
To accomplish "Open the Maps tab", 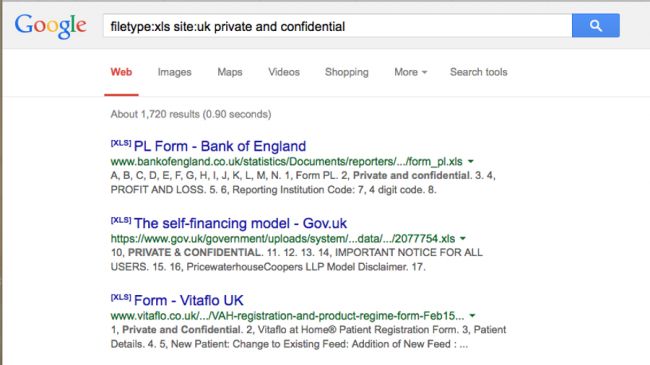I will (230, 72).
